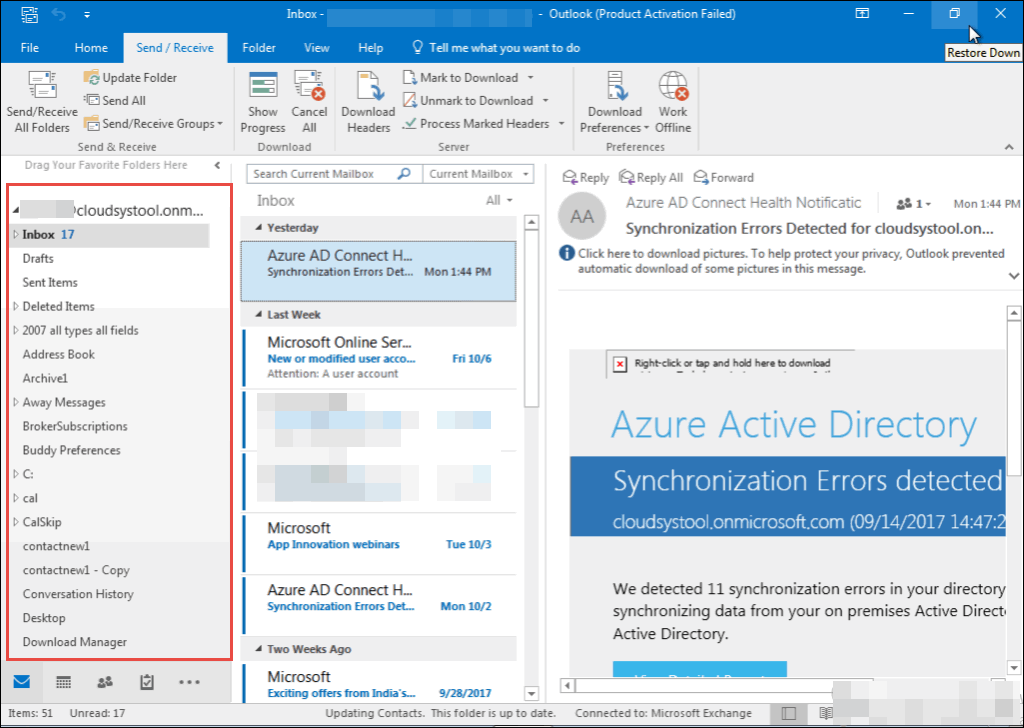
Task: Open the Download Preferences menu
Action: tap(615, 103)
